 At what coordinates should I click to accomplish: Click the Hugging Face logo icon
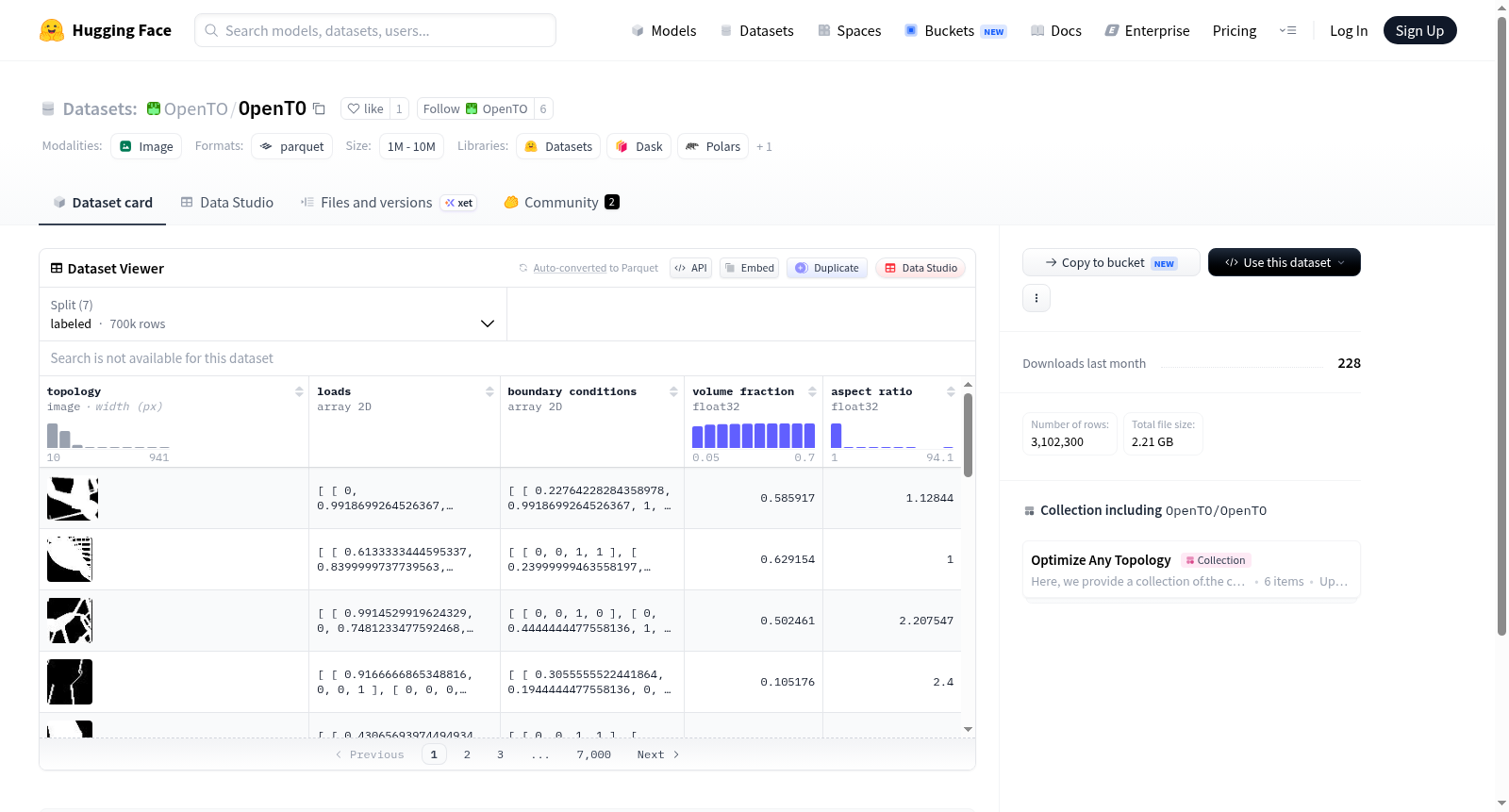pyautogui.click(x=52, y=30)
